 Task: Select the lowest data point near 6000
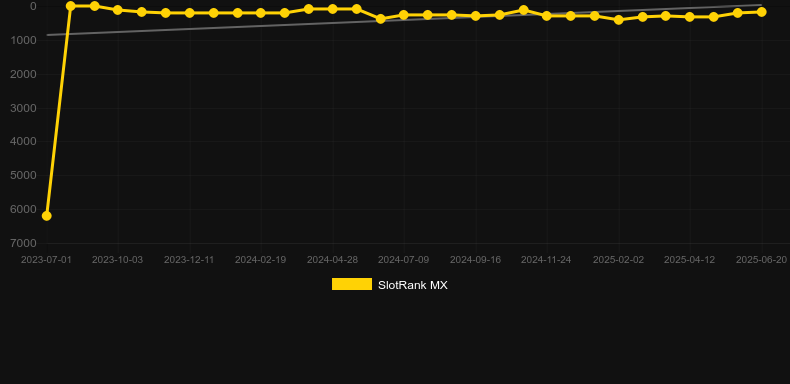46,216
